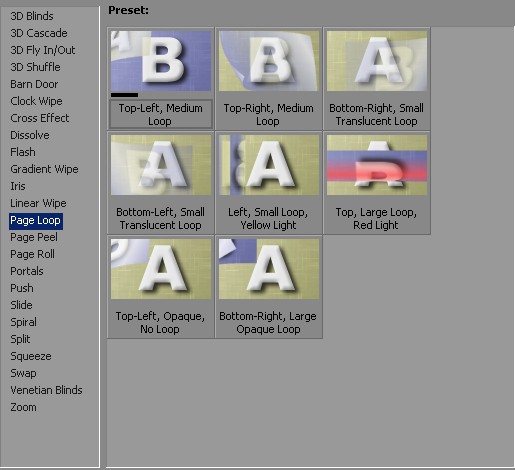The height and width of the screenshot is (470, 515).
Task: Choose the Top-Right, Medium Loop preset
Action: click(269, 79)
